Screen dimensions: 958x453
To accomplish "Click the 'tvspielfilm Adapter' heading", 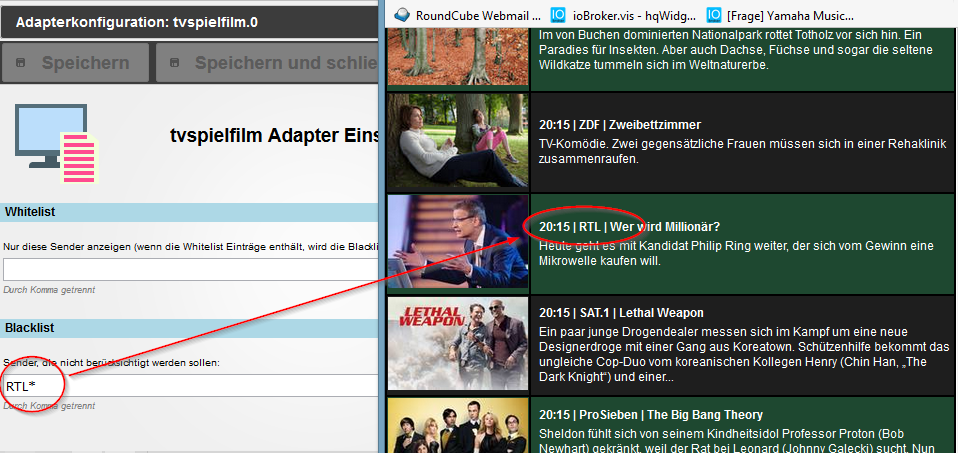I will point(274,136).
